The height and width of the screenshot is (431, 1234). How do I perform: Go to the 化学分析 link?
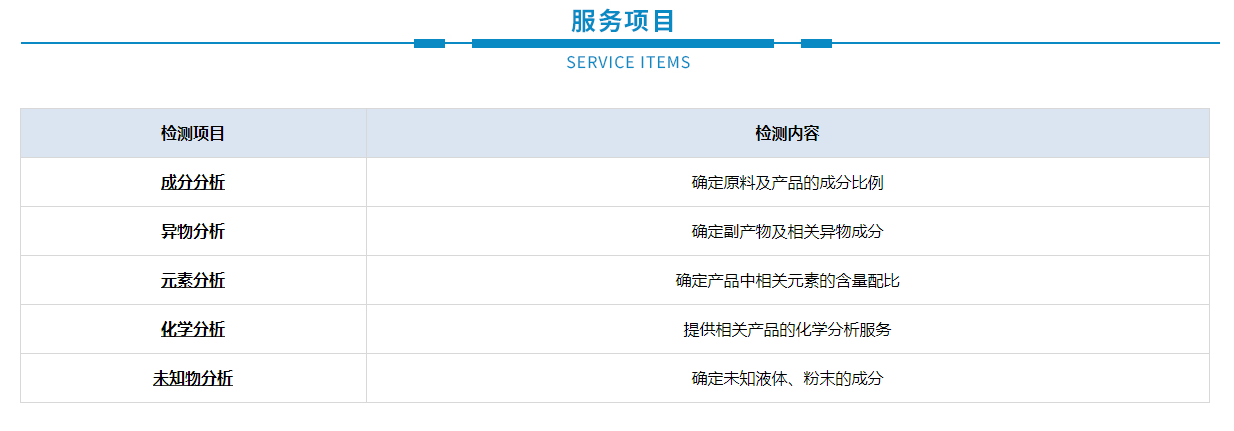click(x=193, y=330)
